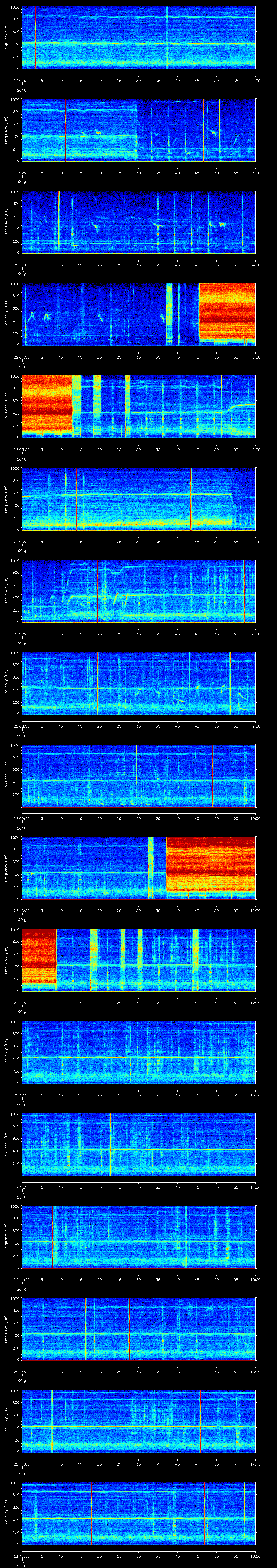Click the 22:17:00 time axis label
Screen dimensions: 277x1568
[x=21, y=1556]
